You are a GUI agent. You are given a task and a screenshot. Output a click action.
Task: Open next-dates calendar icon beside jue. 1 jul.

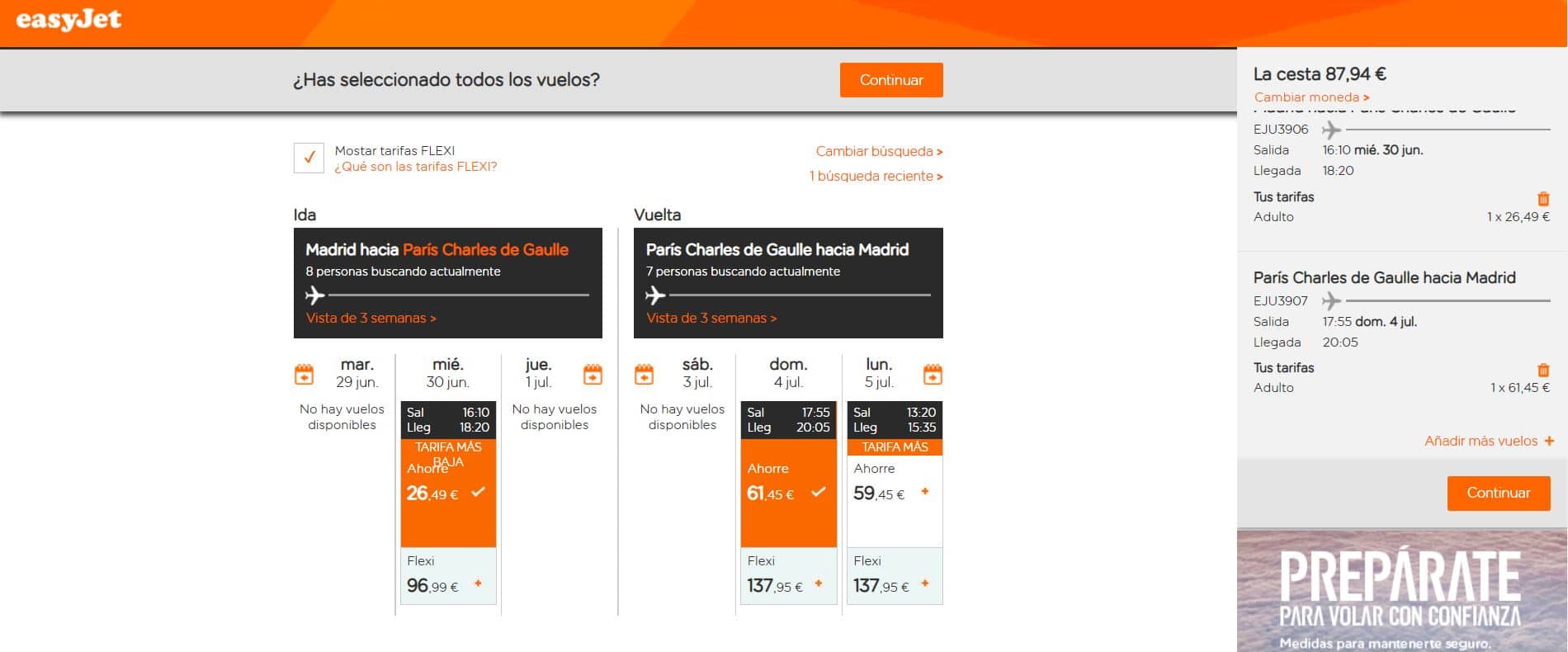click(x=593, y=374)
